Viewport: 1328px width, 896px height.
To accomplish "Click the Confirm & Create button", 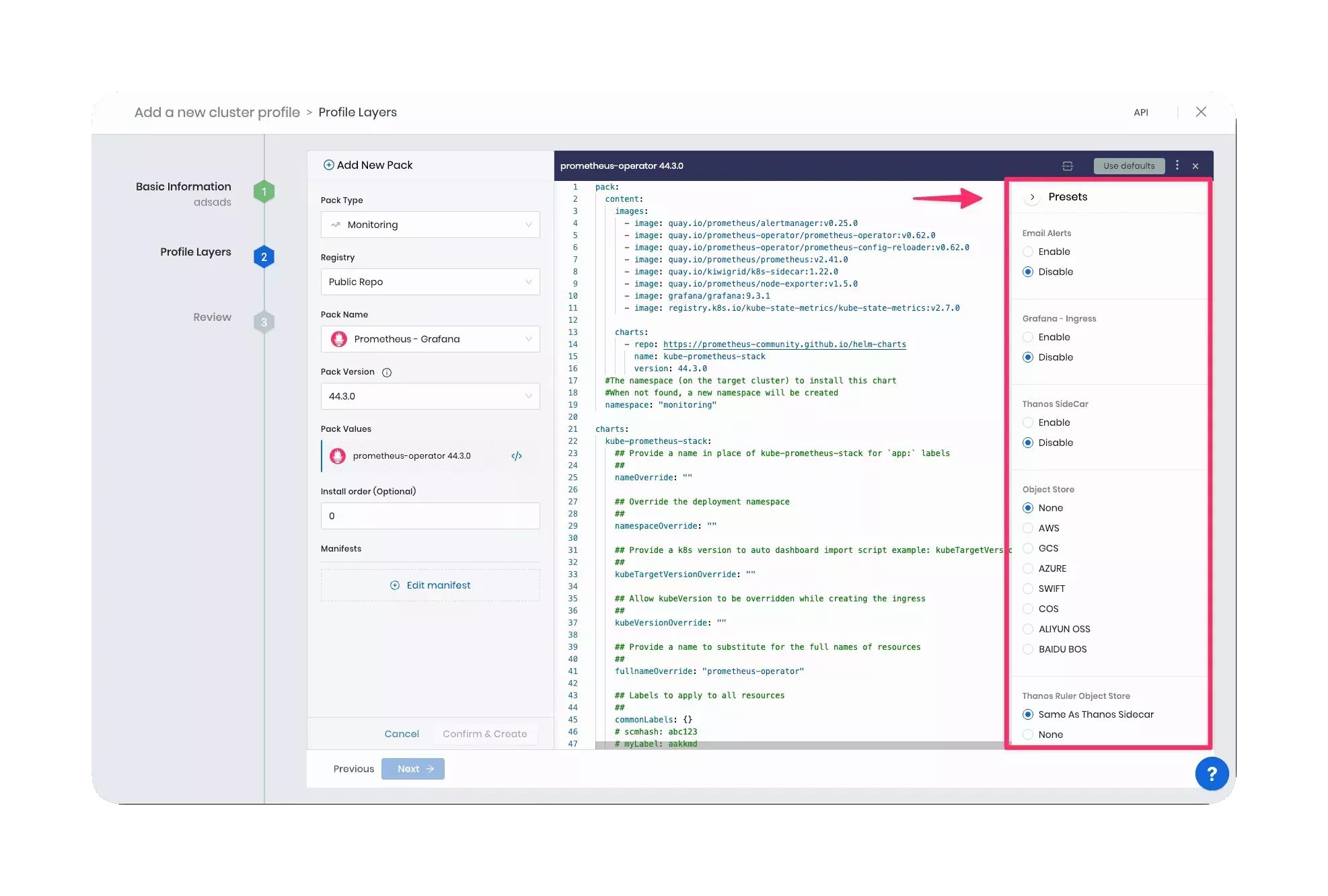I will (485, 733).
